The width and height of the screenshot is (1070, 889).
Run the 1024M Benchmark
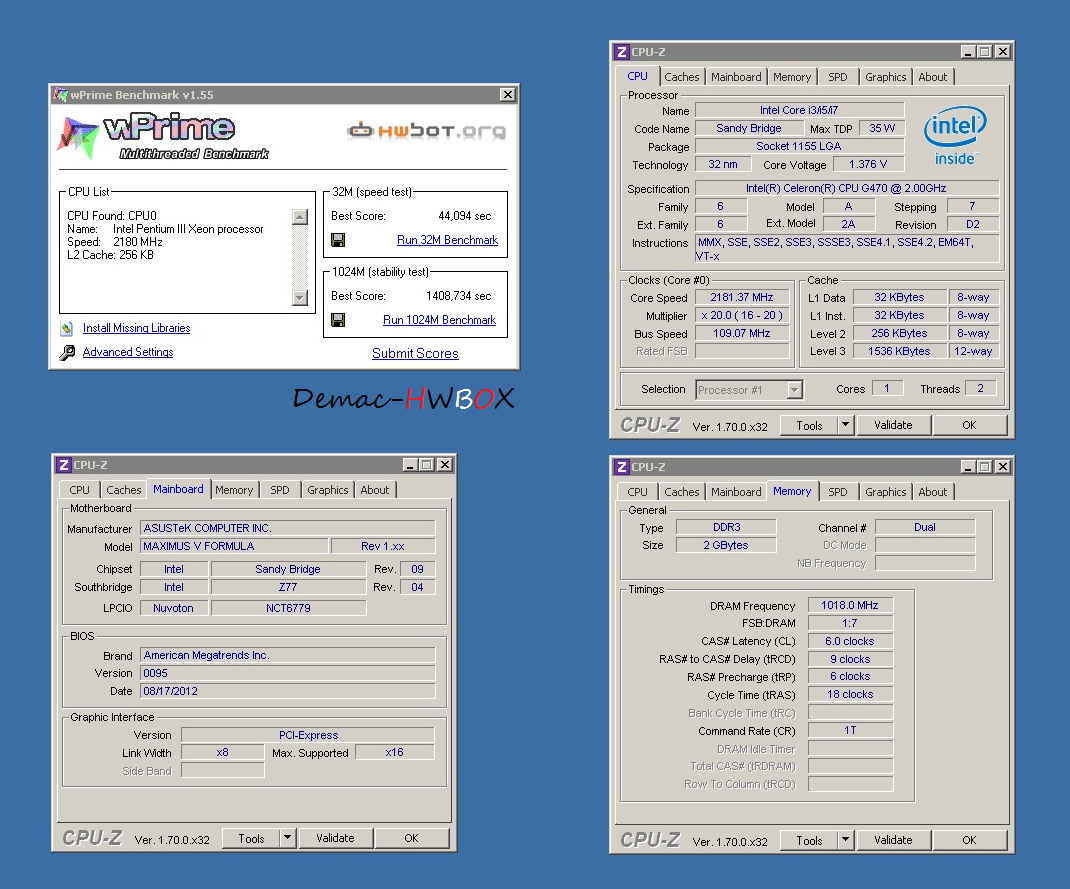pyautogui.click(x=439, y=320)
